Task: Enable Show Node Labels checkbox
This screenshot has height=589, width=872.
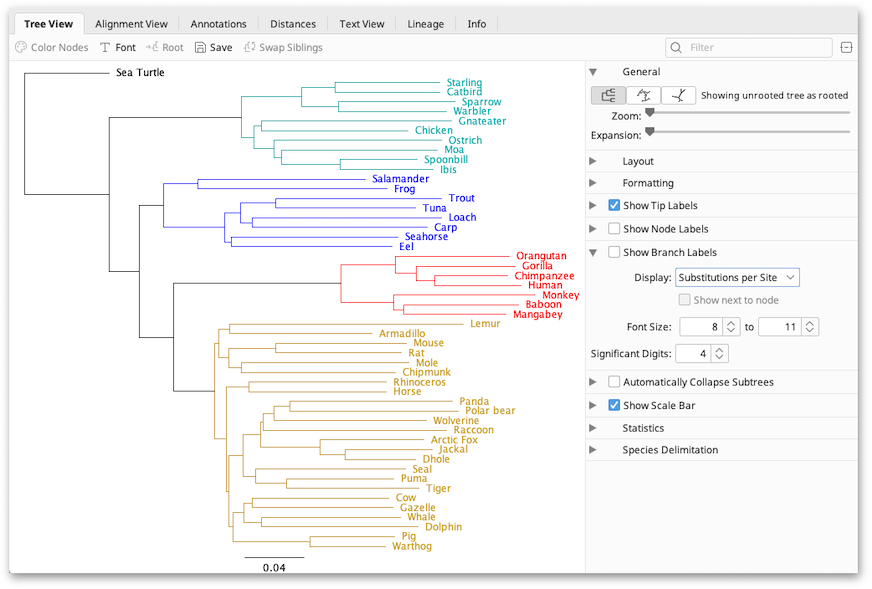Action: [614, 229]
